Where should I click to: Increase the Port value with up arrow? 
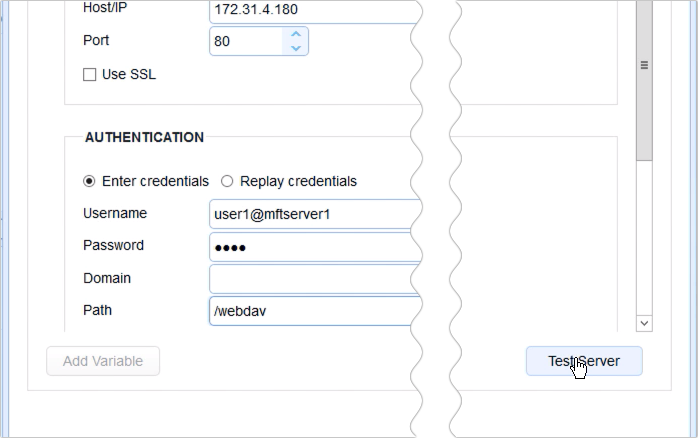pos(295,34)
